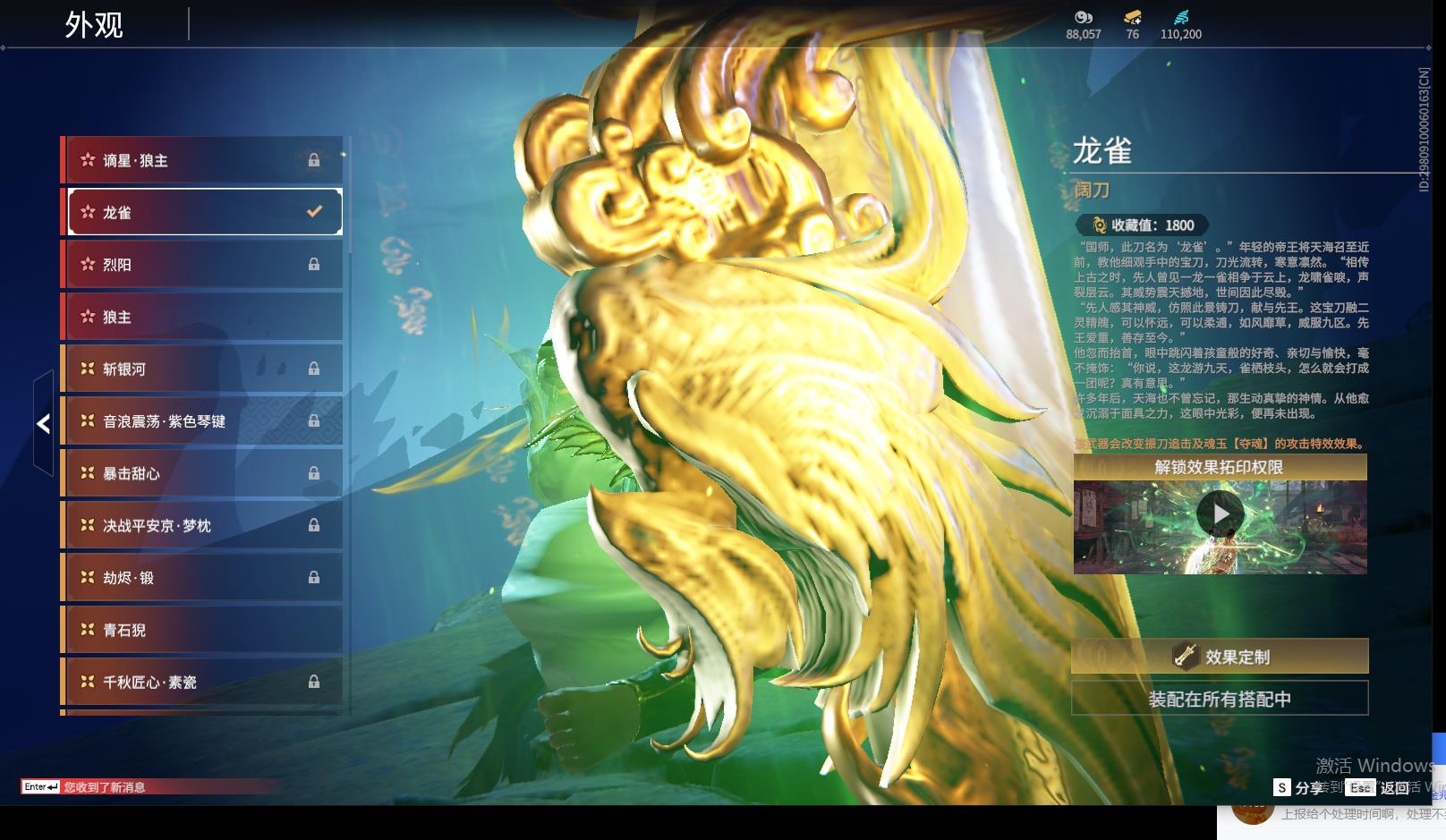Choose the 千秋匠心·素瓷 skin entry

pos(203,682)
